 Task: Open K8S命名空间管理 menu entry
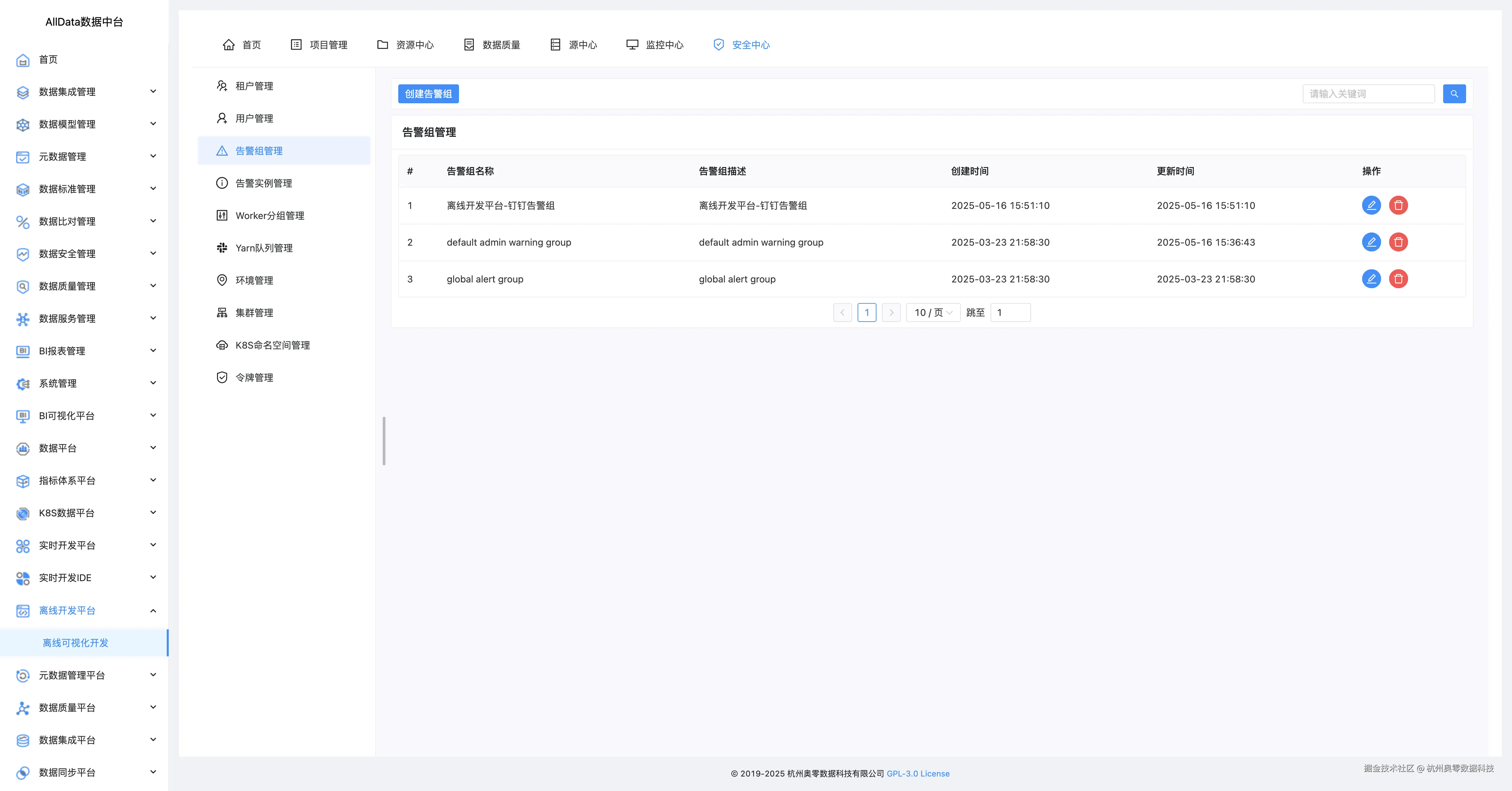click(272, 345)
